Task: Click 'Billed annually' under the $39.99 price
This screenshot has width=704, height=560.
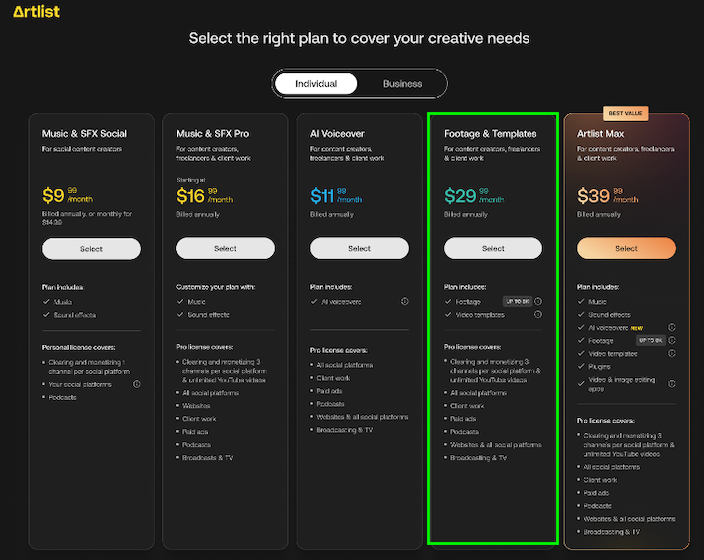Action: pyautogui.click(x=599, y=215)
